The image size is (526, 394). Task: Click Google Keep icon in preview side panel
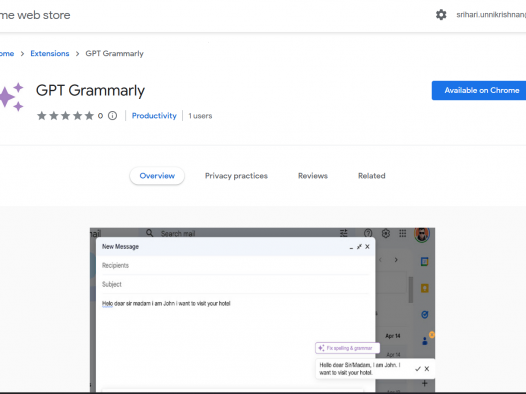point(424,288)
